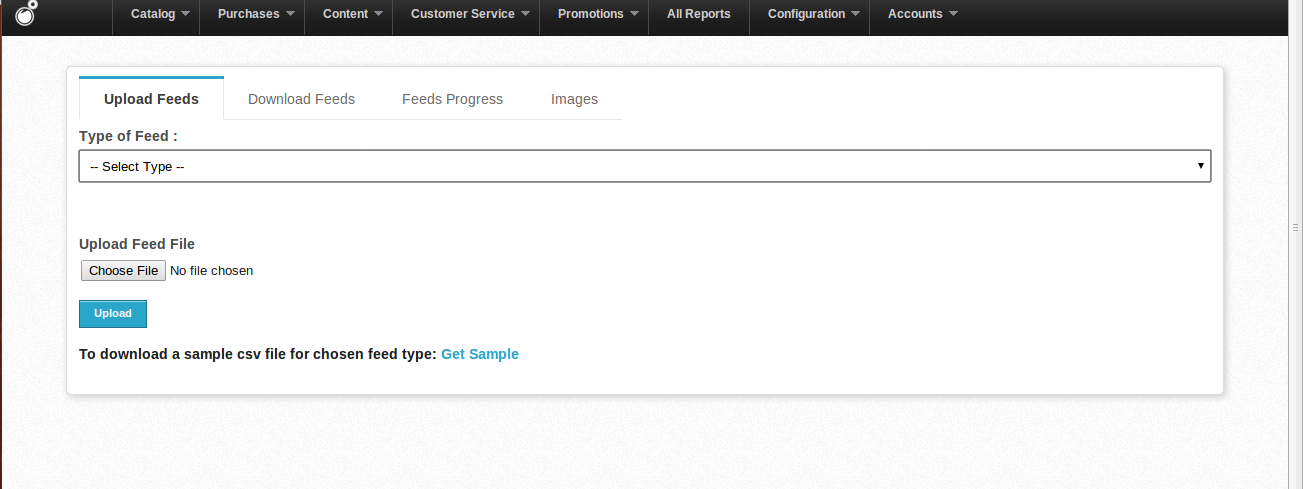Image resolution: width=1303 pixels, height=489 pixels.
Task: Expand the Promotions dropdown arrow
Action: (x=634, y=14)
